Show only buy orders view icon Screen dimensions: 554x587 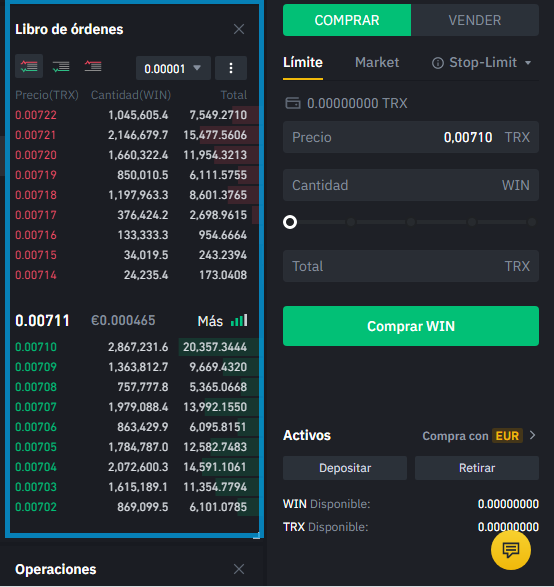pyautogui.click(x=61, y=67)
